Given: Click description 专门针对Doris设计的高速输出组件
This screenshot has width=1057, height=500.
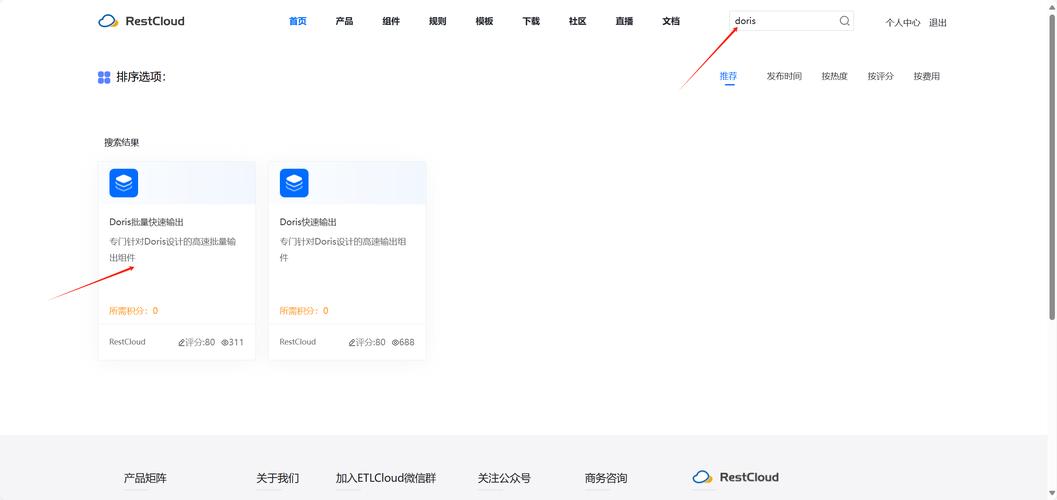Looking at the screenshot, I should [343, 249].
